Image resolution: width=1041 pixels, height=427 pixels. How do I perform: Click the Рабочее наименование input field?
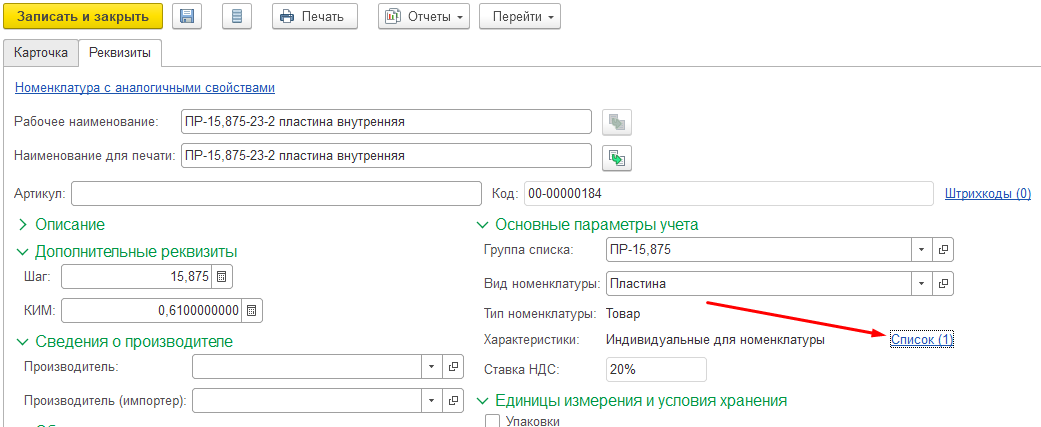[386, 122]
